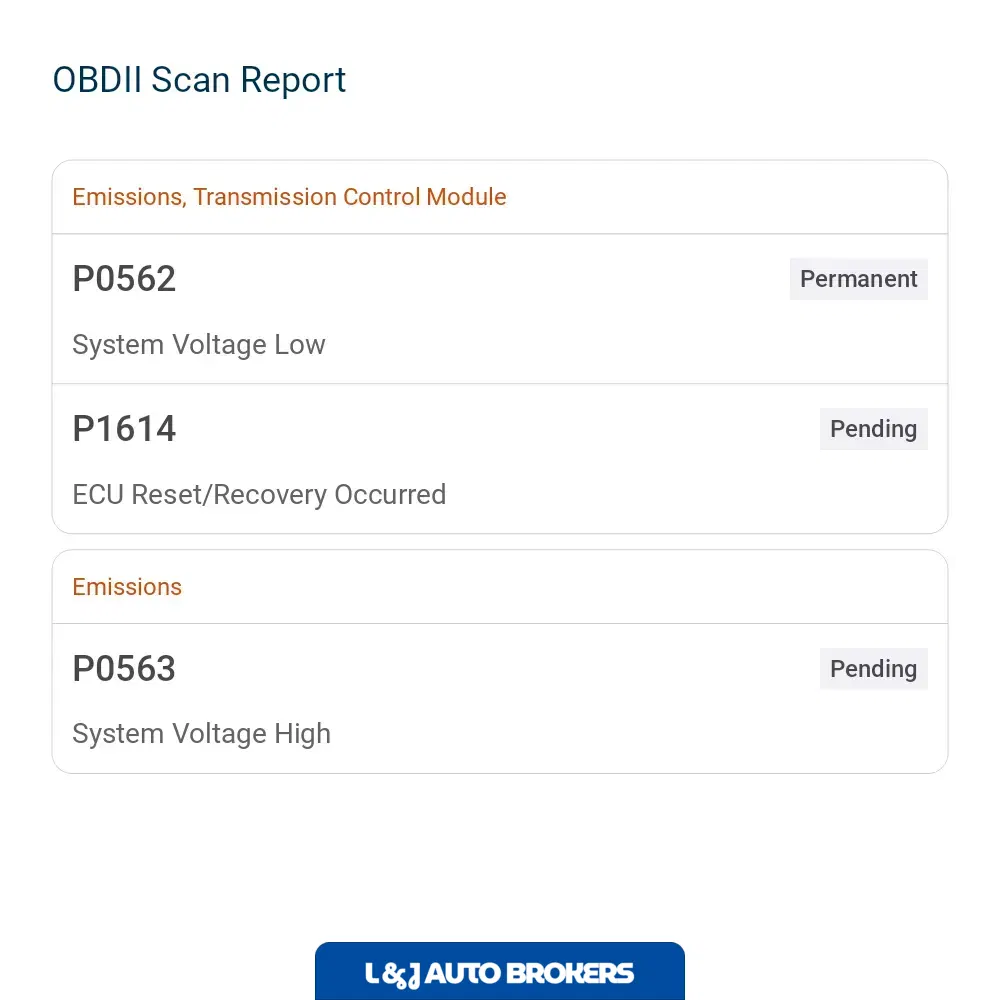Select the P0563 trouble code
Screen dimensions: 1000x1000
pyautogui.click(x=124, y=668)
